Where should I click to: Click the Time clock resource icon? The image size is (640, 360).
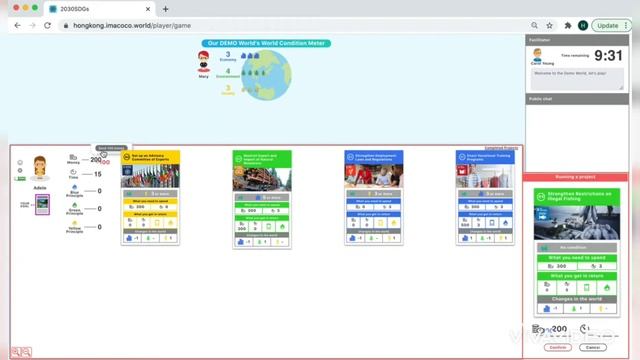pos(73,172)
